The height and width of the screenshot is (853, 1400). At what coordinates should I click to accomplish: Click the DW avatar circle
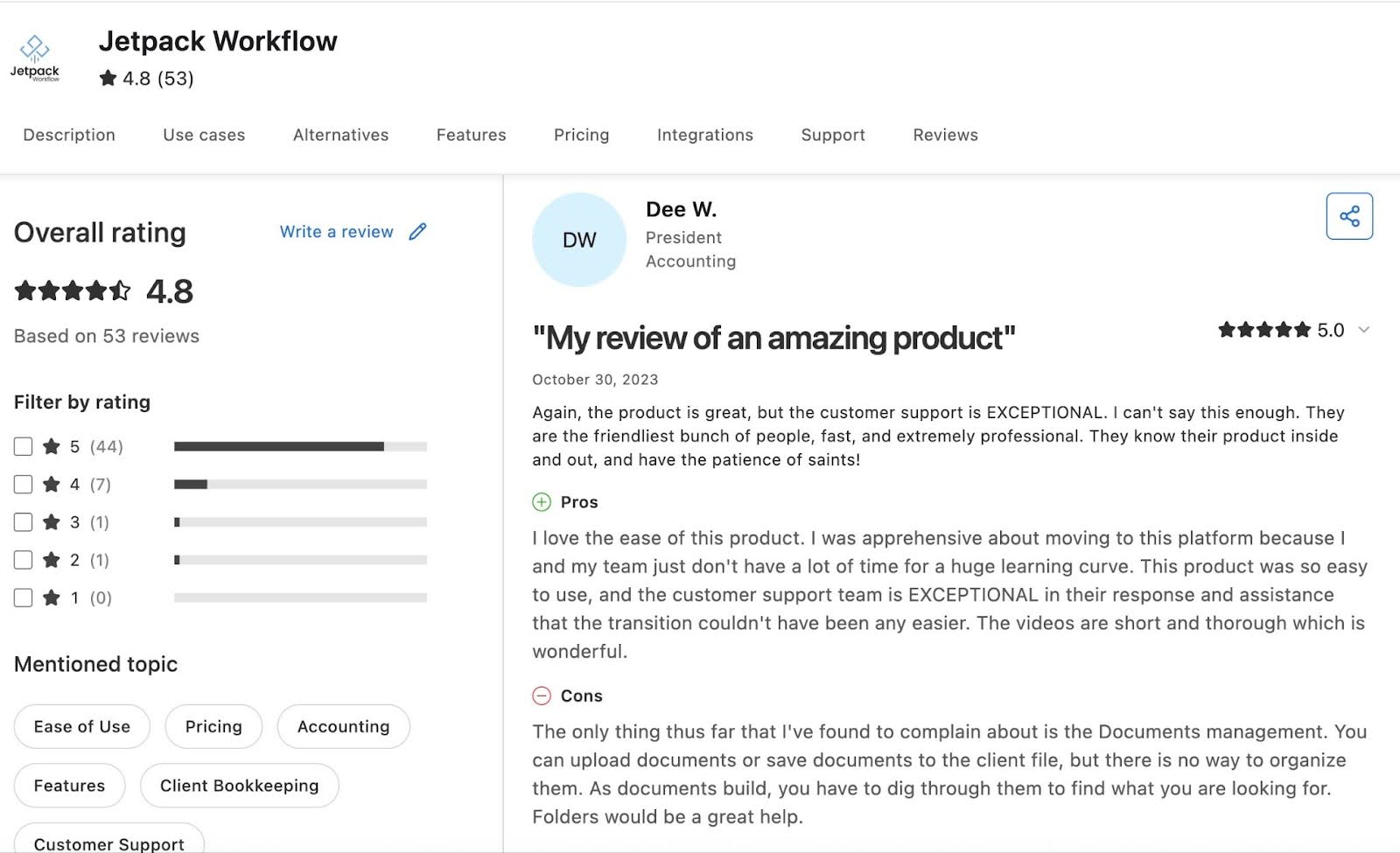coord(579,239)
